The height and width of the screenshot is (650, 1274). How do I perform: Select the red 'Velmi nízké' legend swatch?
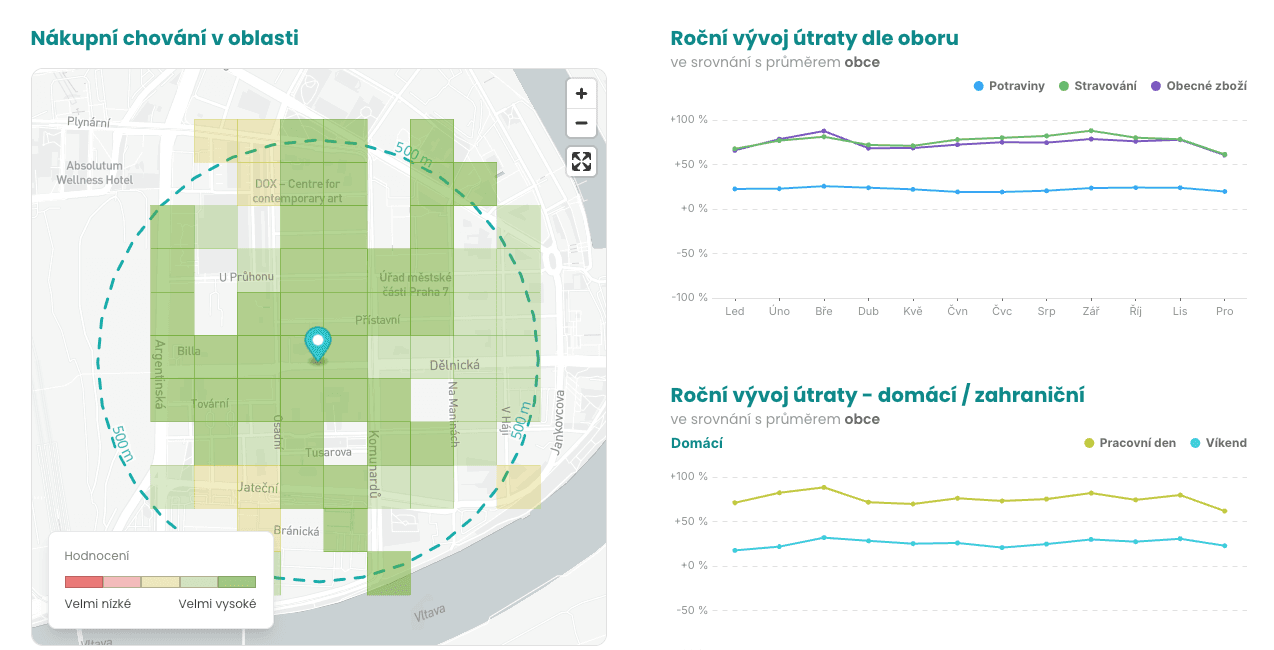[84, 582]
